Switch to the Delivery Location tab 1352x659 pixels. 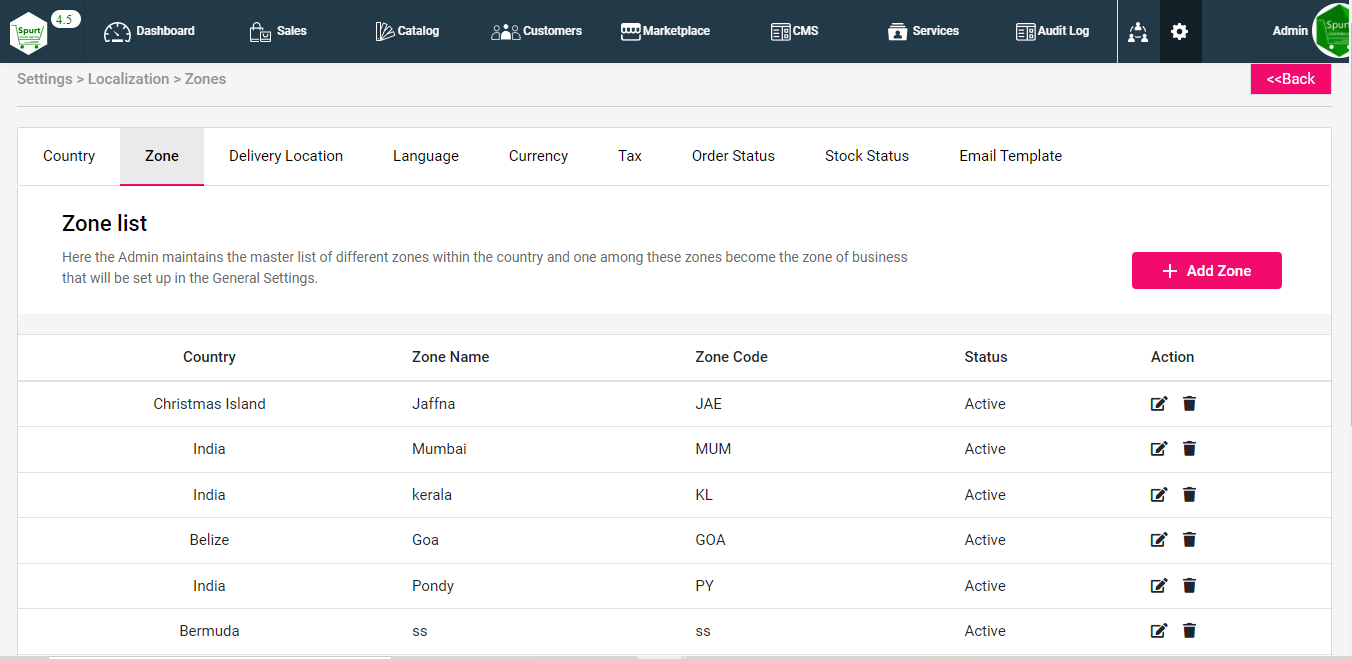(286, 156)
